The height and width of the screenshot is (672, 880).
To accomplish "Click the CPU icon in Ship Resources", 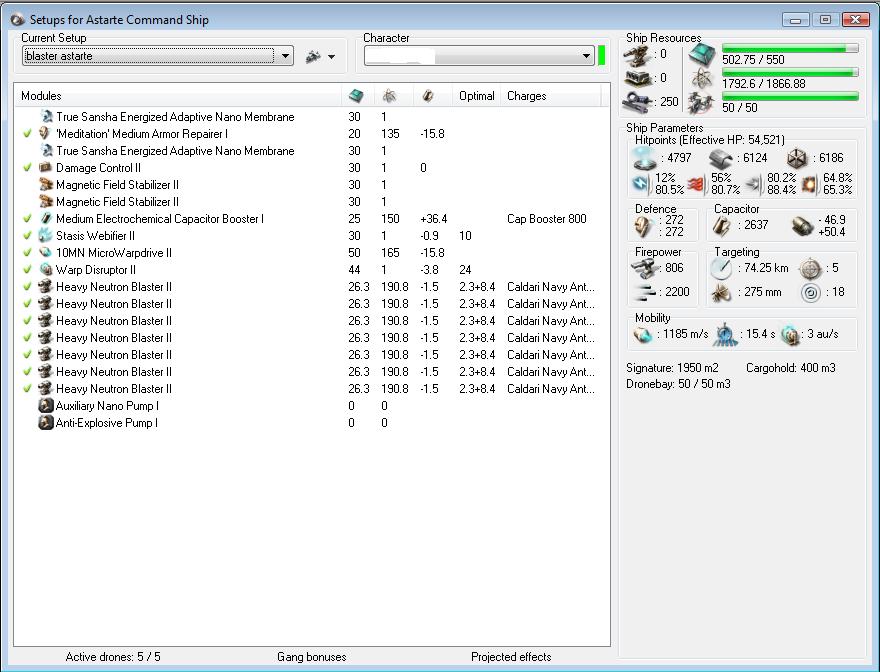I will [x=702, y=55].
